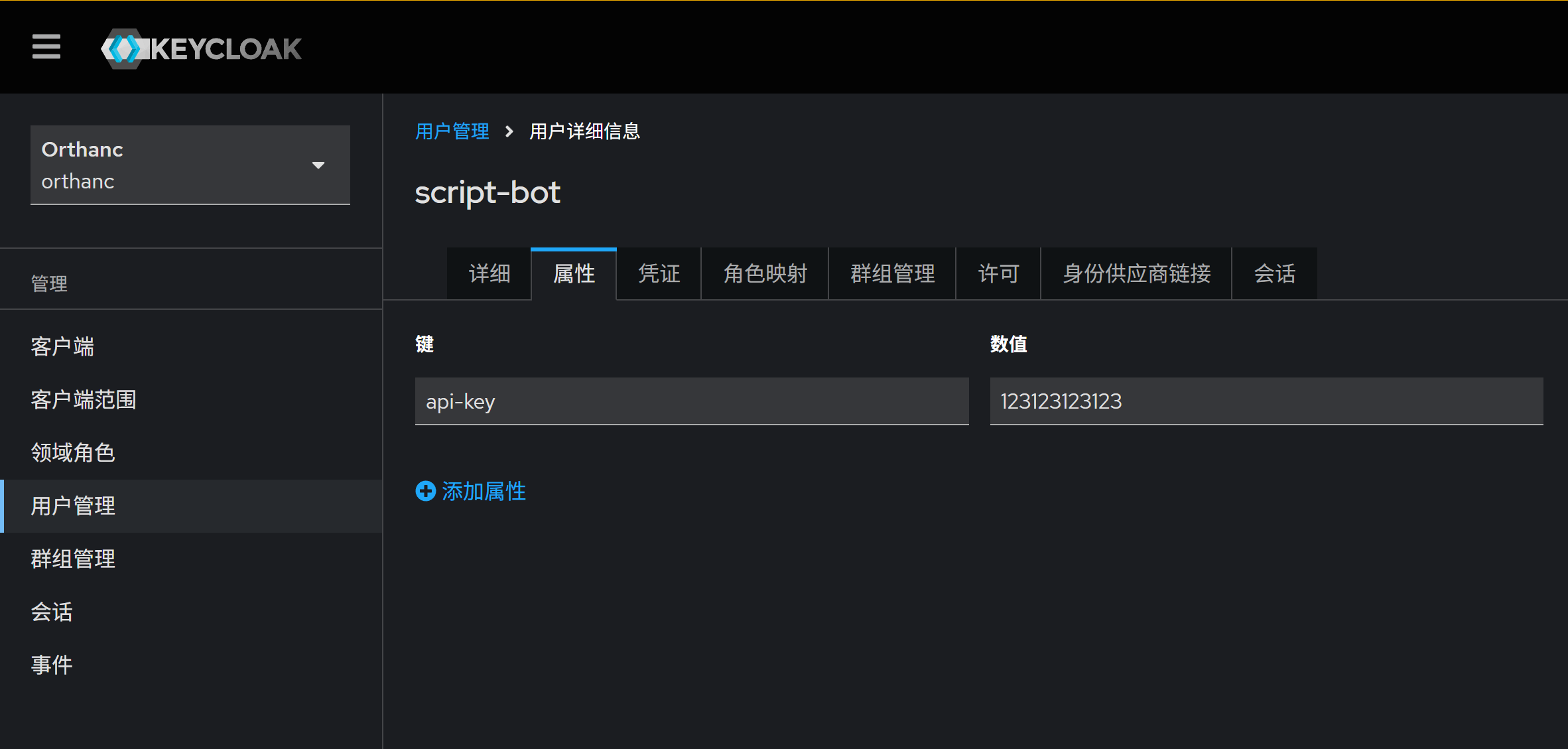Switch to the 许可 tab
The width and height of the screenshot is (1568, 749).
coord(998,273)
